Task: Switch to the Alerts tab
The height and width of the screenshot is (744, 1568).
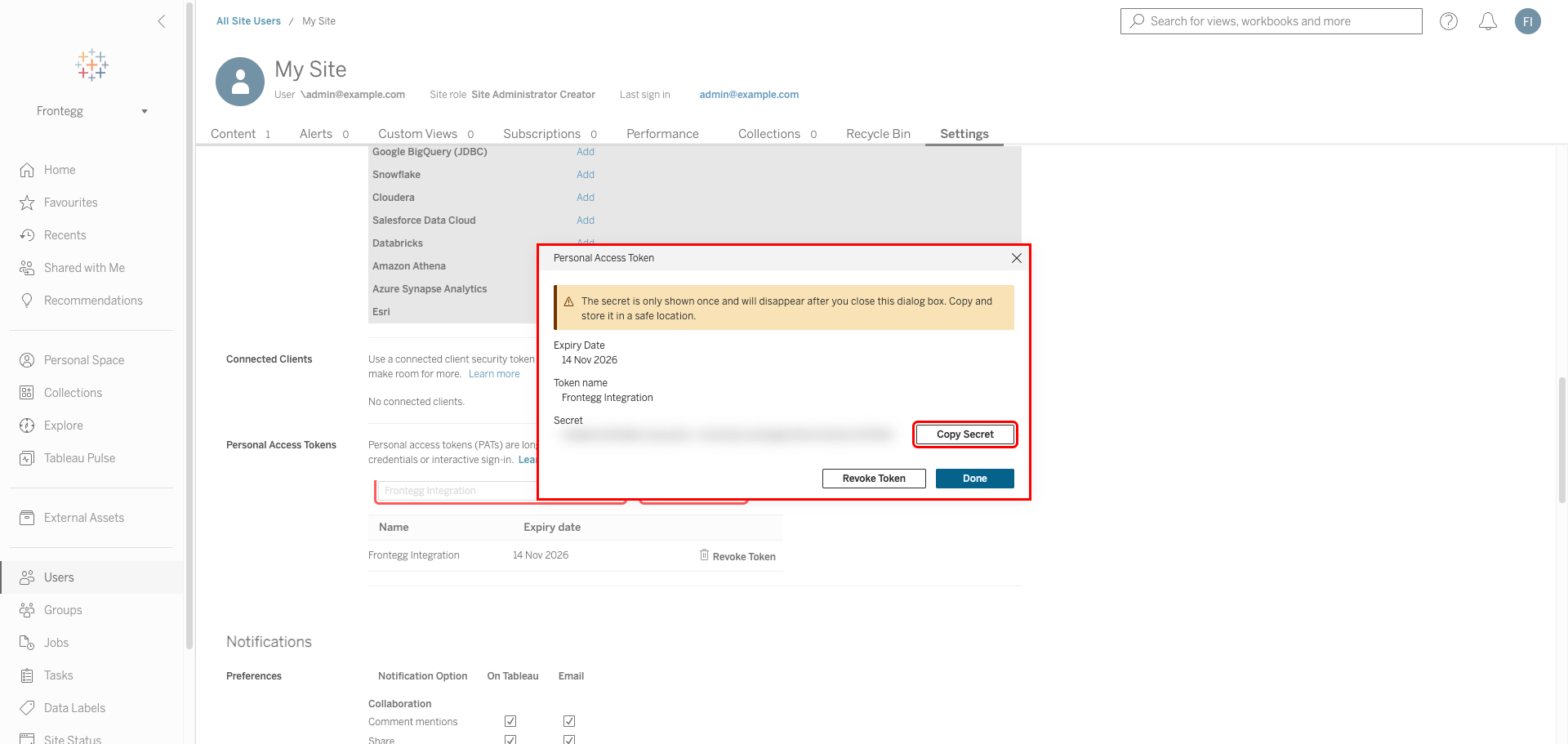Action: [x=324, y=134]
